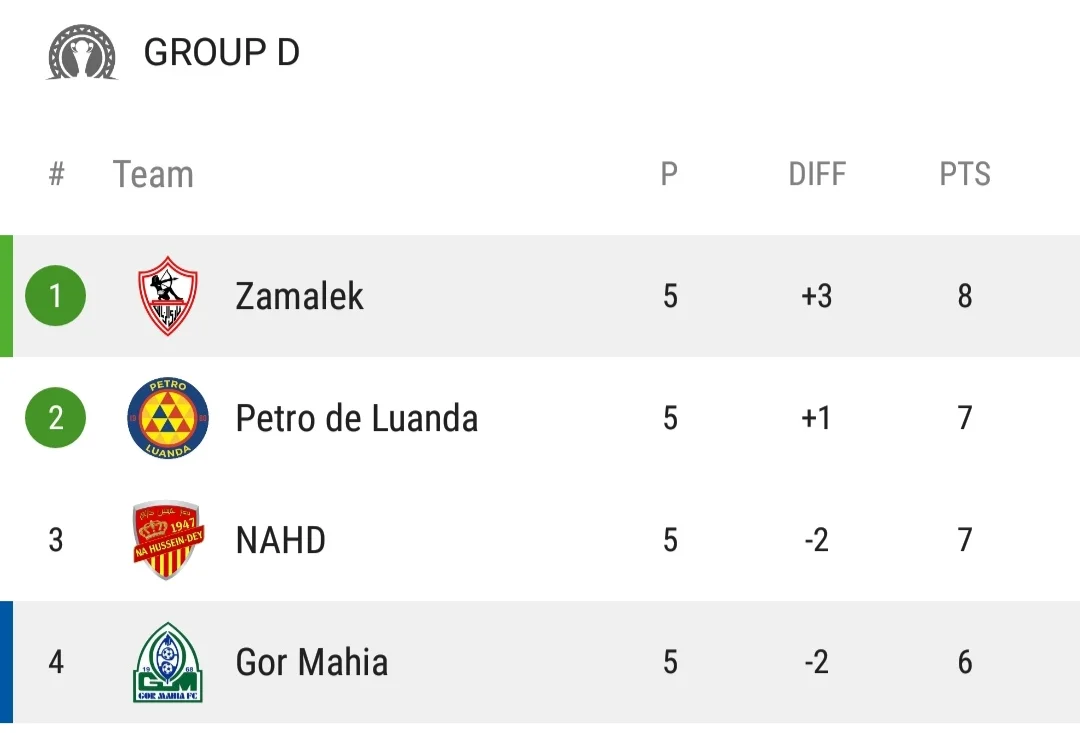Select the NAHD team name
The height and width of the screenshot is (733, 1080).
pos(280,540)
